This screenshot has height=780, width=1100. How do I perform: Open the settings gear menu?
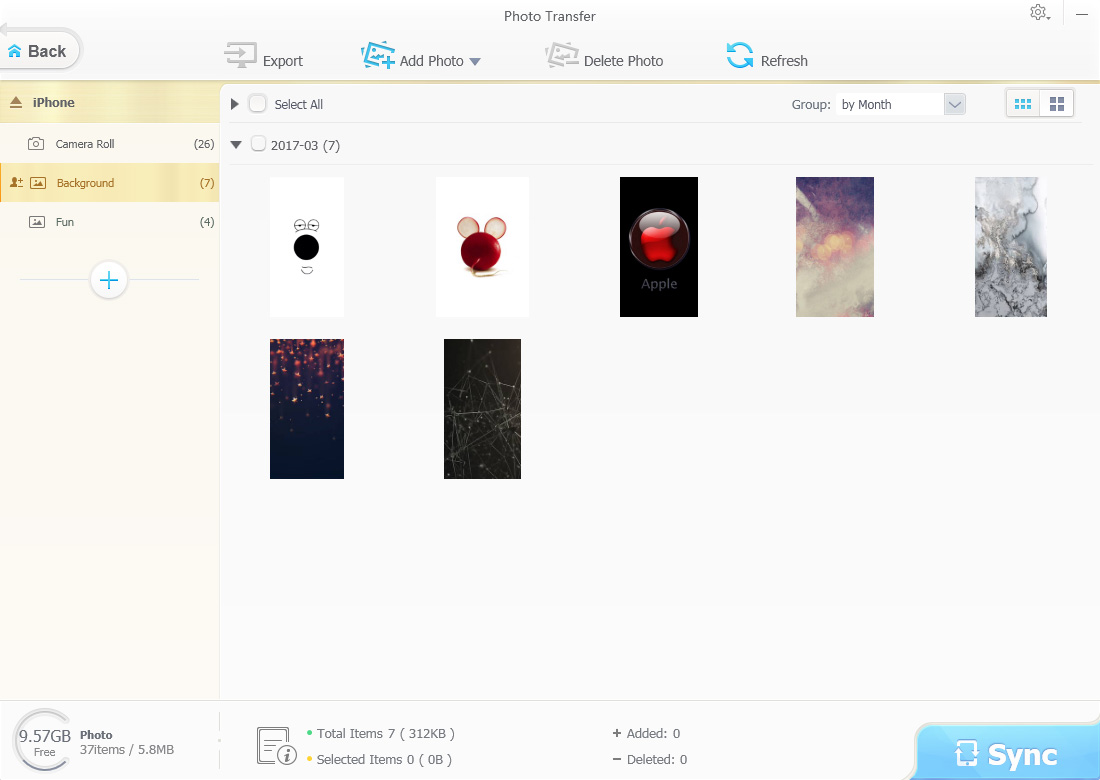tap(1039, 13)
